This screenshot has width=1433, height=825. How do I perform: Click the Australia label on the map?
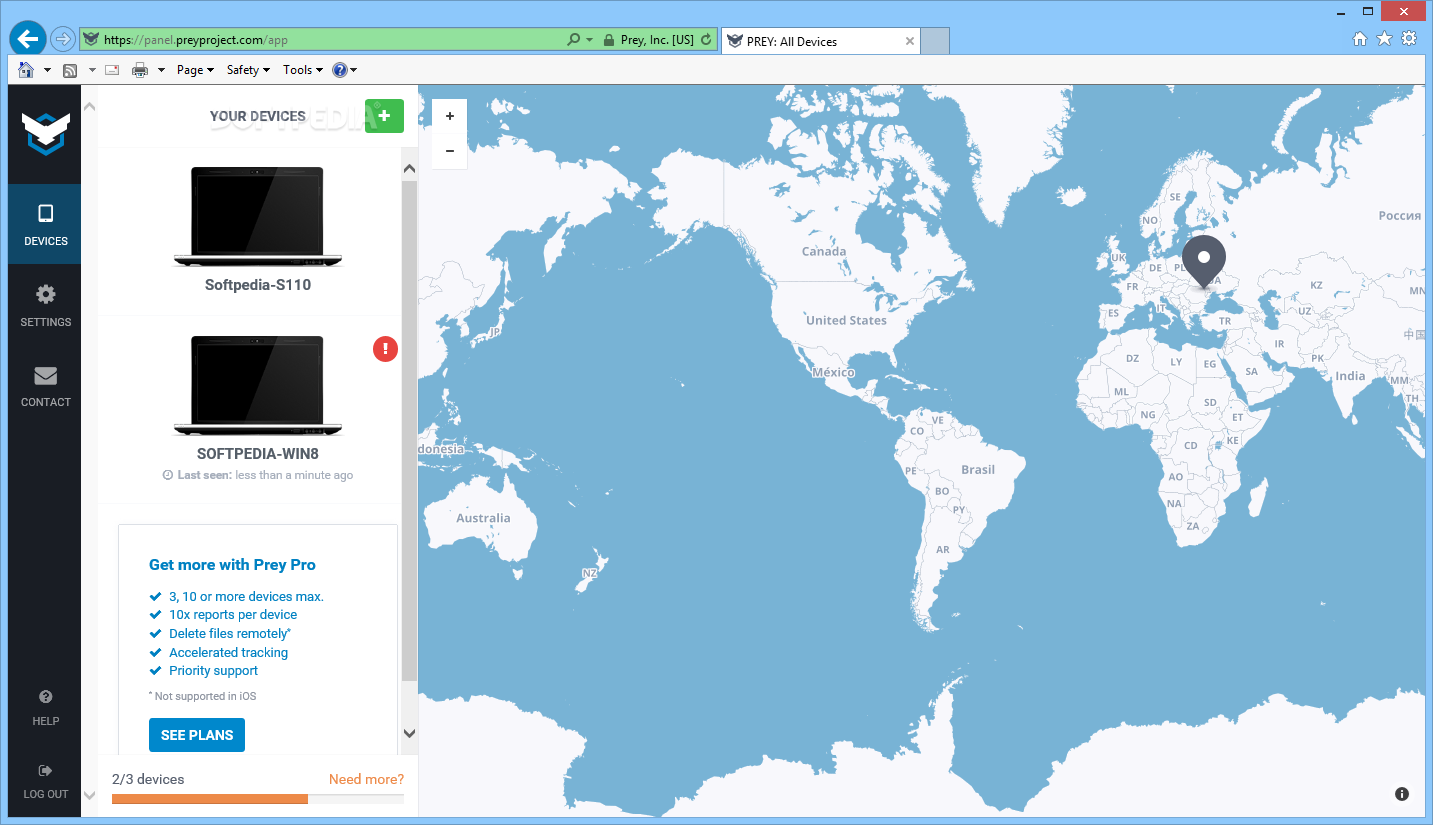pos(483,518)
